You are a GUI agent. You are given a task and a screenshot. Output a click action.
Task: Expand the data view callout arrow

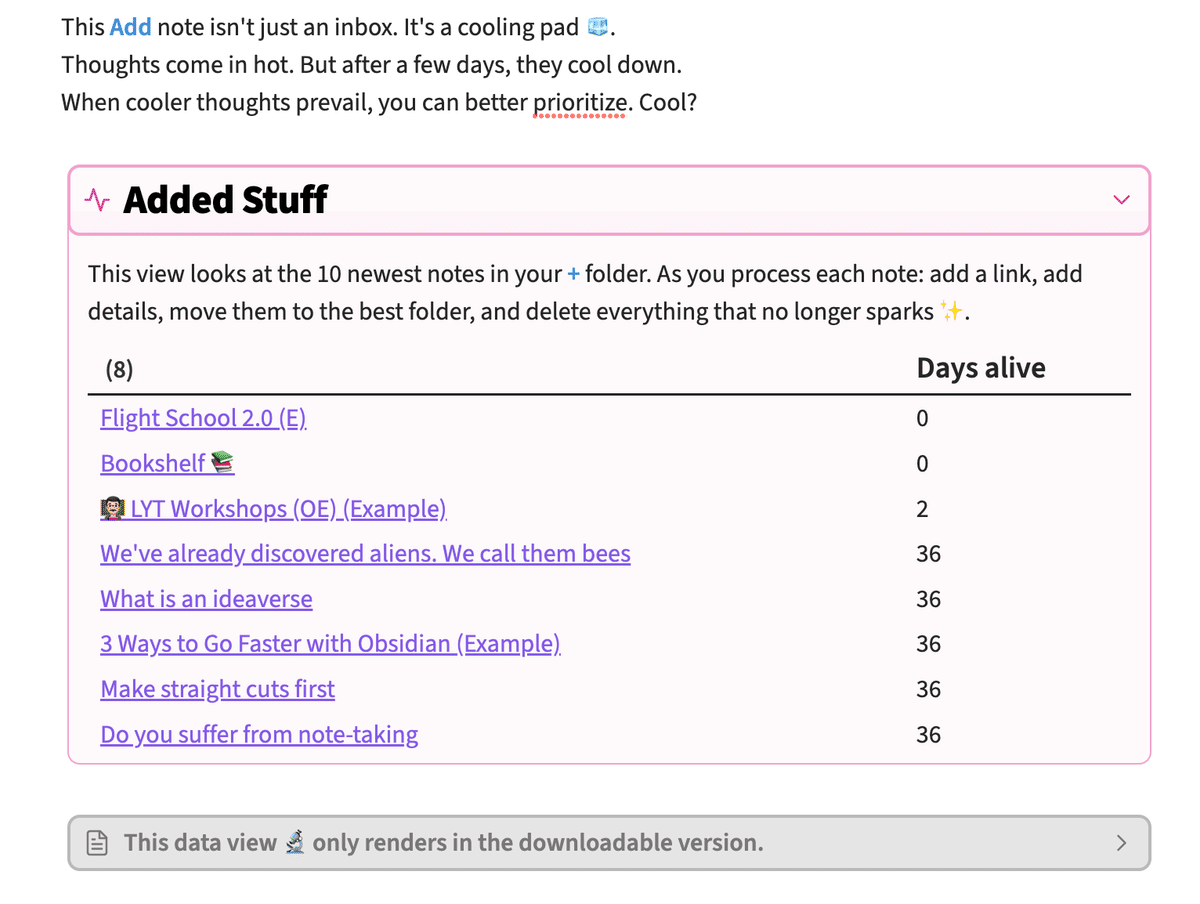[x=1121, y=843]
